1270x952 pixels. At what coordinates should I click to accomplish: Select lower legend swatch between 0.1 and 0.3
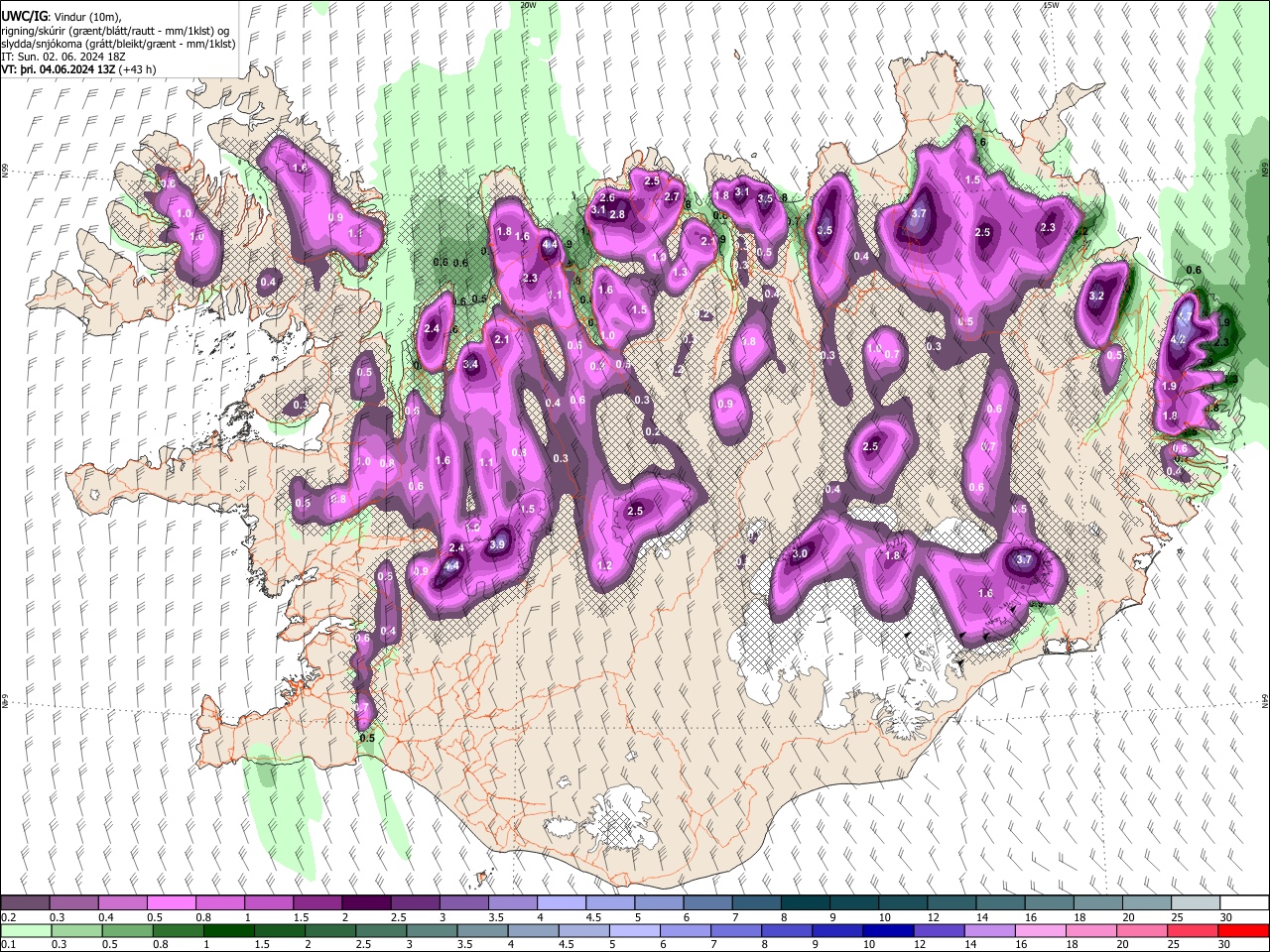(x=27, y=930)
